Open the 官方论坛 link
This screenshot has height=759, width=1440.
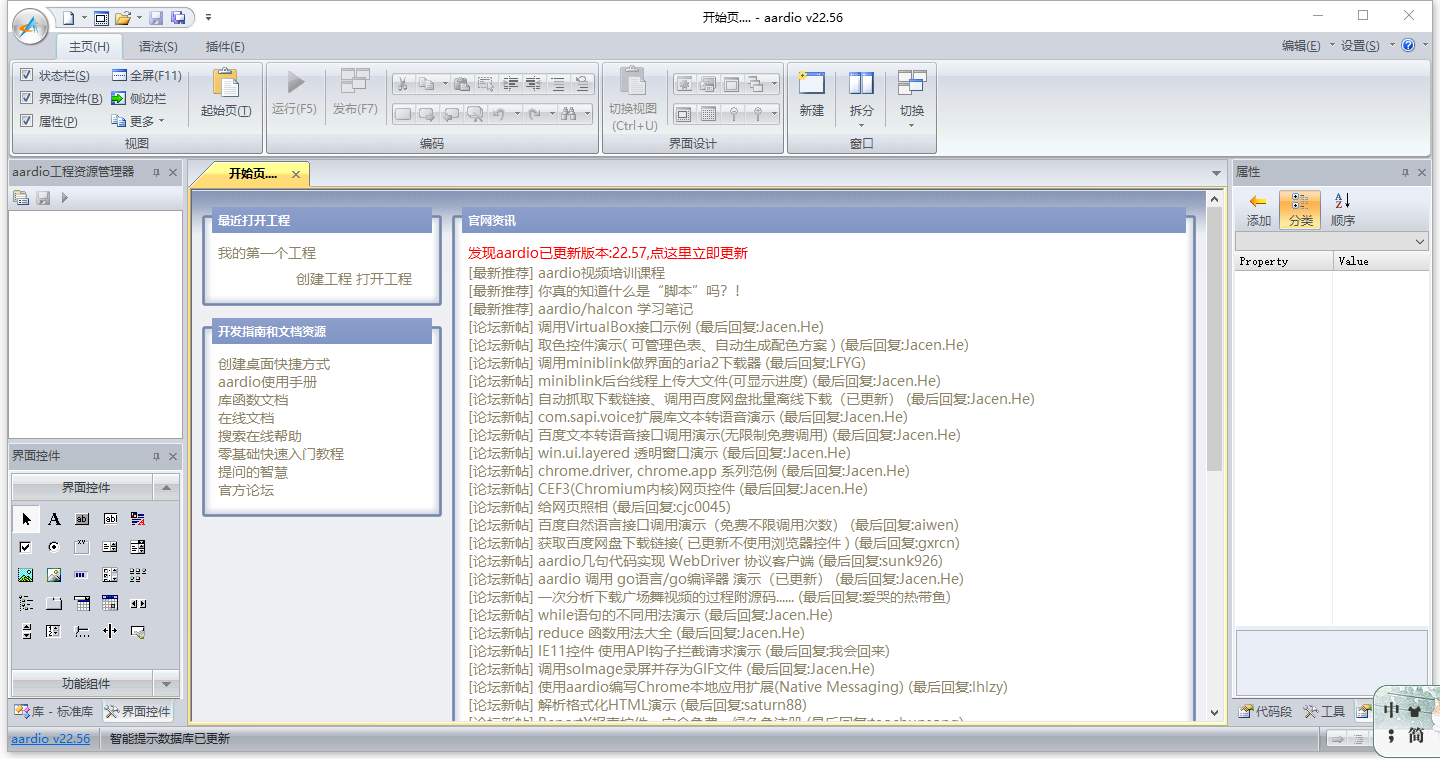coord(246,490)
